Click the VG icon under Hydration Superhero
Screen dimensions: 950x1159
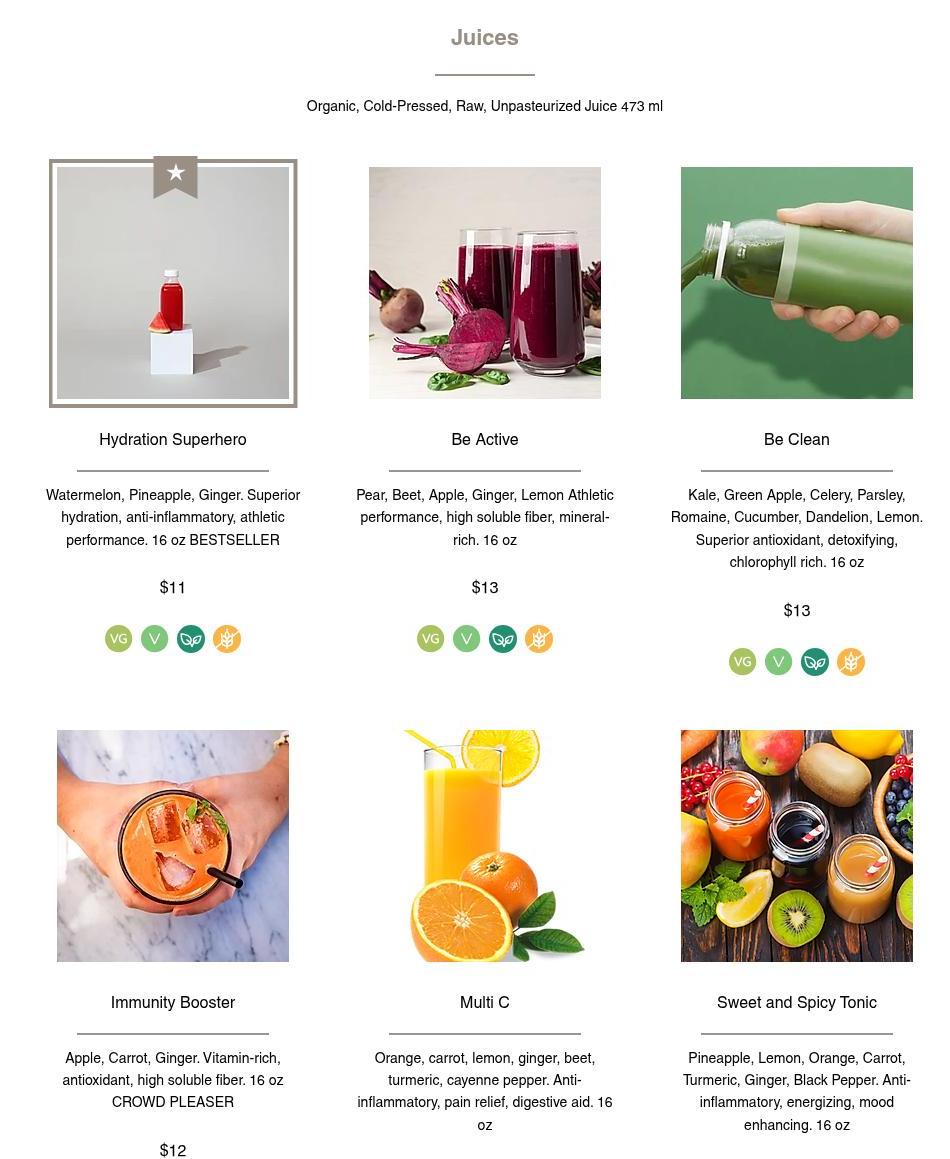118,639
